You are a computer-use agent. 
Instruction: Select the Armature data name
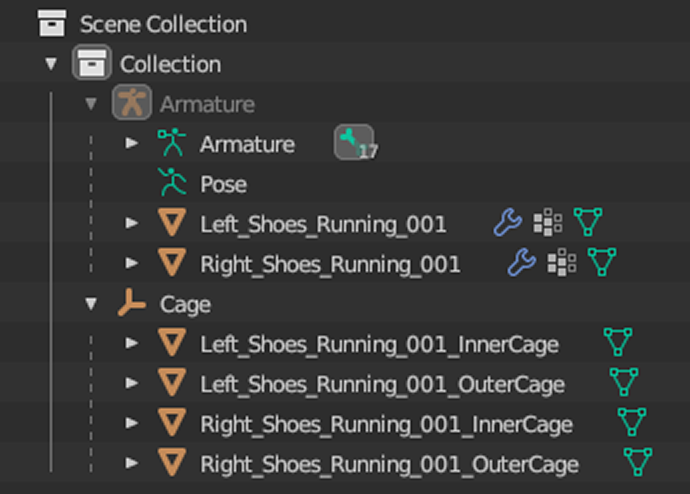click(247, 145)
